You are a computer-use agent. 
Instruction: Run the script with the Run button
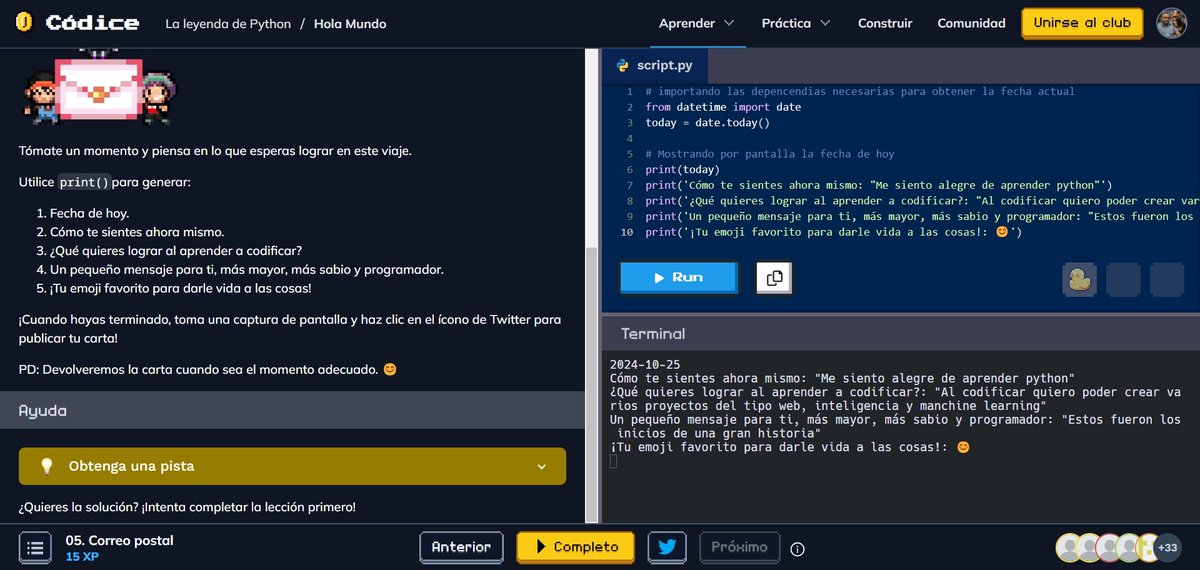678,278
